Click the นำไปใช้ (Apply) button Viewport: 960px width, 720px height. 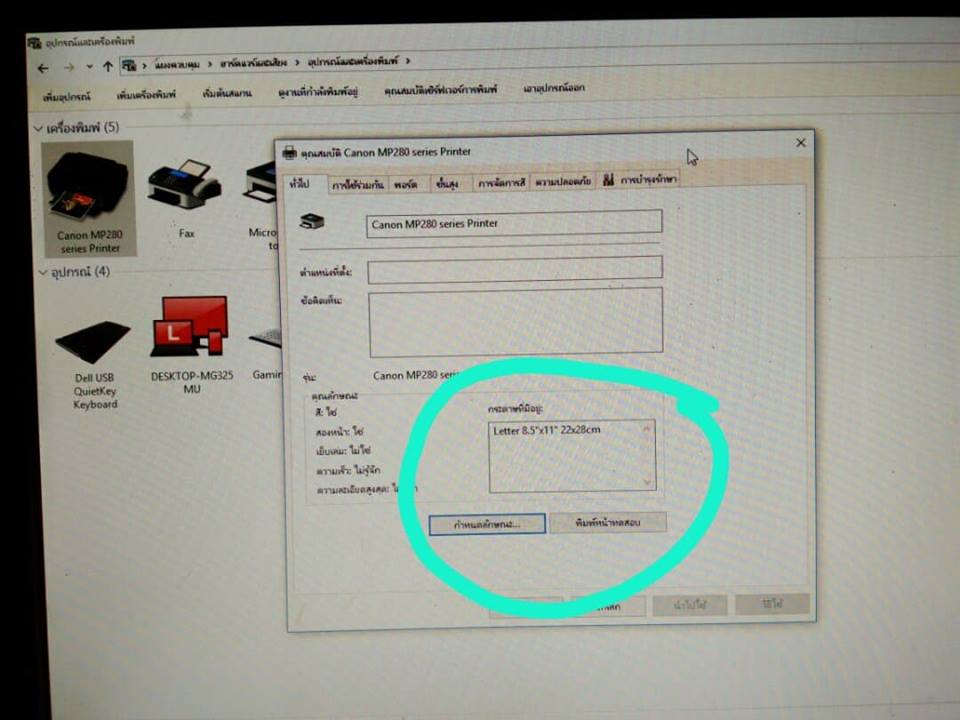point(690,605)
